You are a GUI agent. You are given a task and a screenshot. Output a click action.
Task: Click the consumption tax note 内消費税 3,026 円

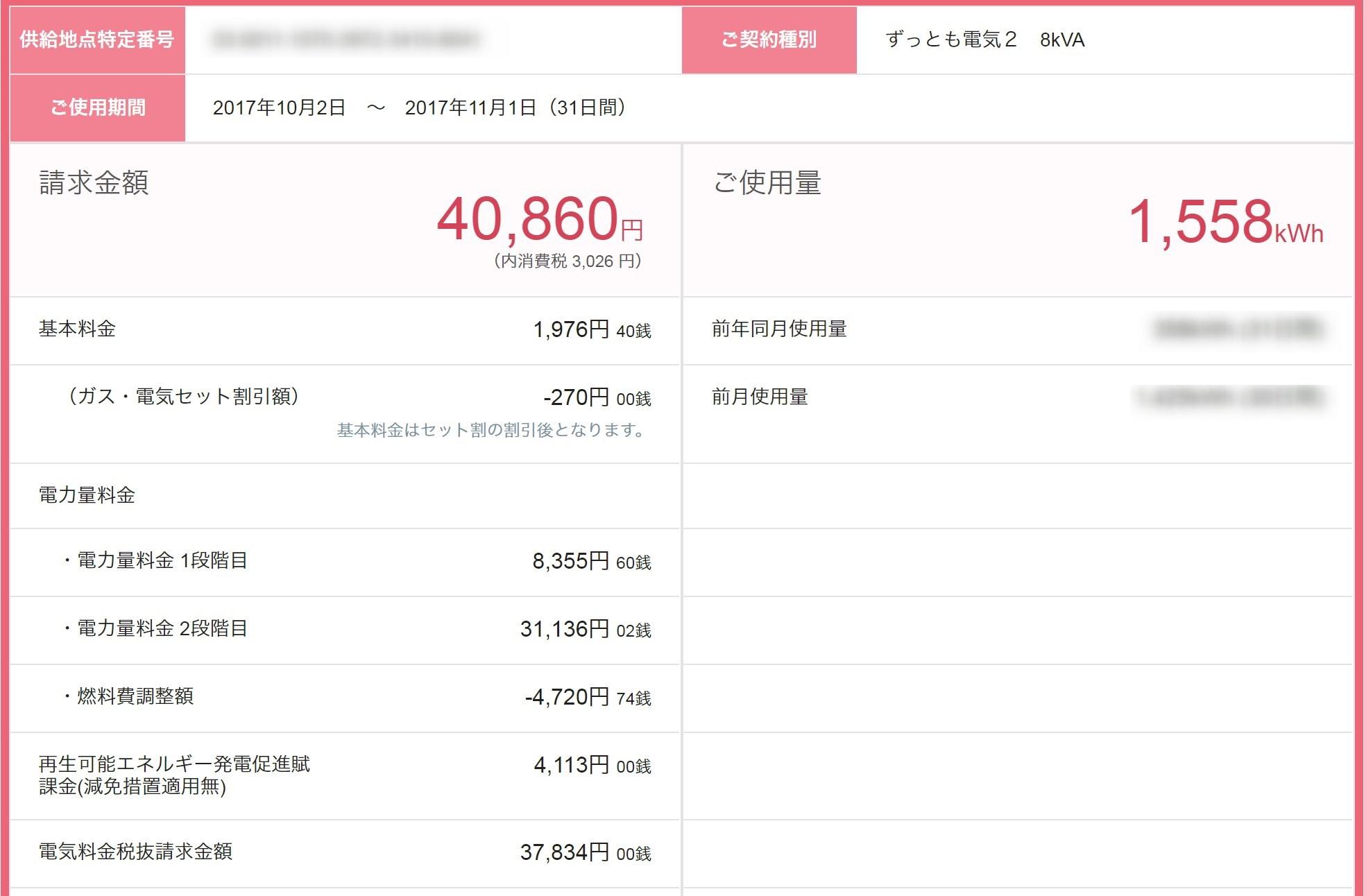click(568, 261)
